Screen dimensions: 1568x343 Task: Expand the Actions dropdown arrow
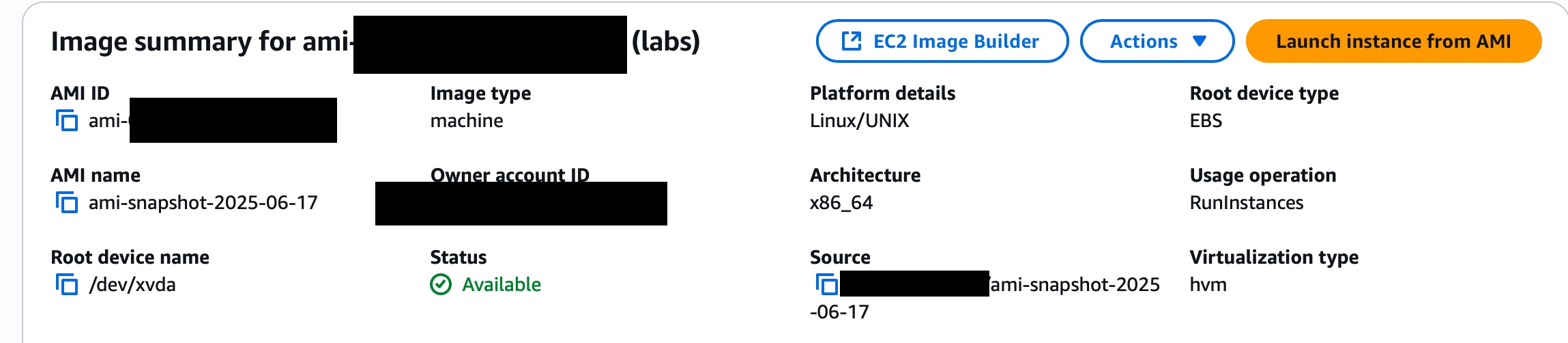click(1200, 41)
